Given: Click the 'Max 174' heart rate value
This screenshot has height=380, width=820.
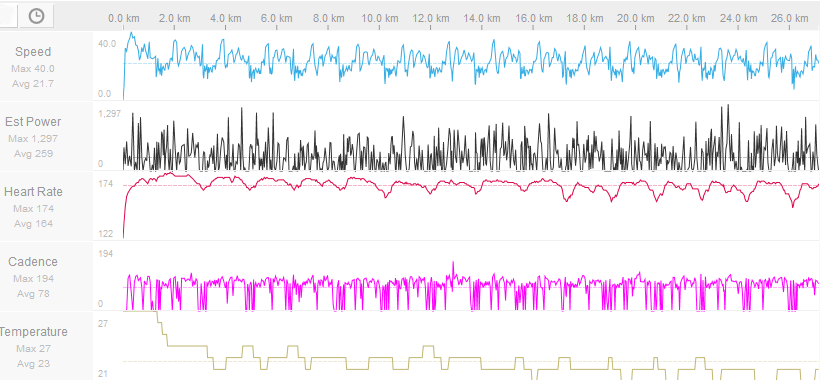Looking at the screenshot, I should tap(33, 209).
